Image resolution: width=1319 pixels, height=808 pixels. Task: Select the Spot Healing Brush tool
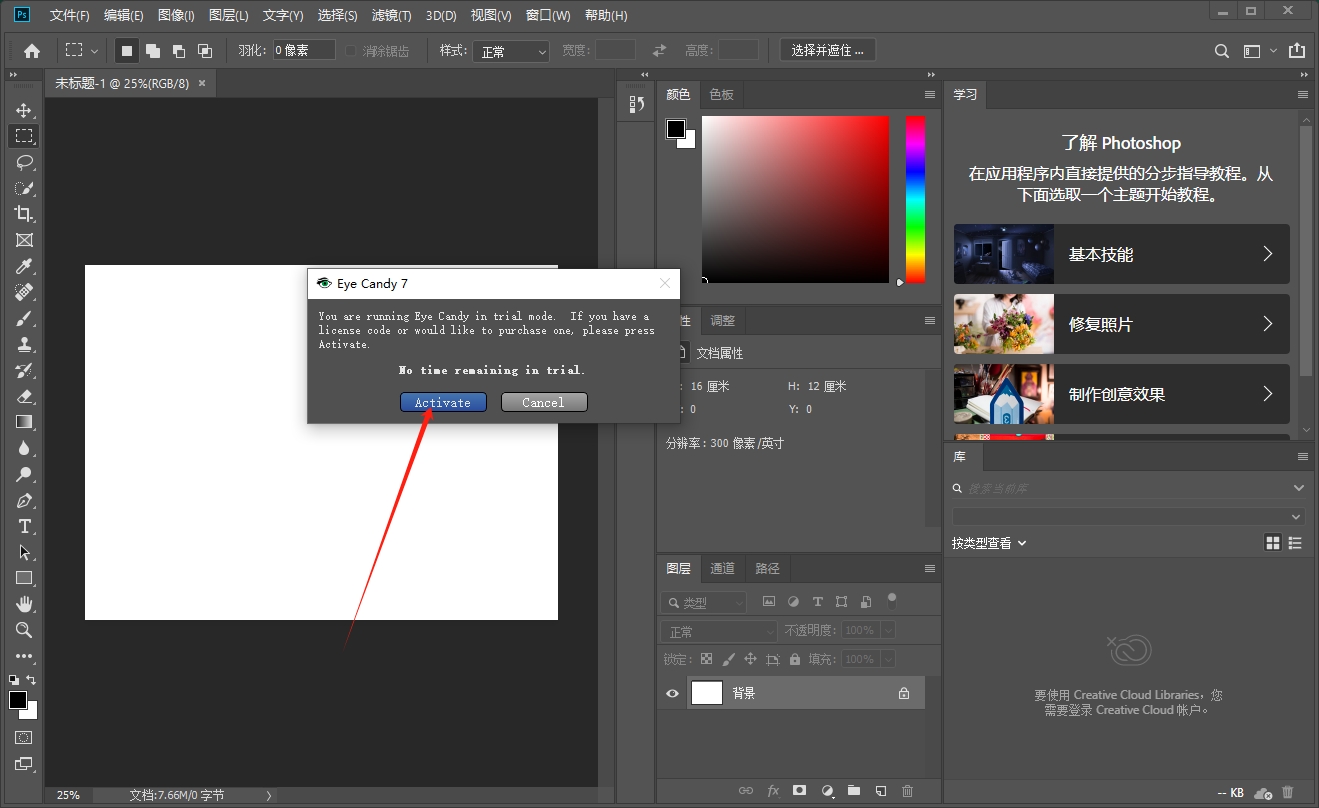24,292
